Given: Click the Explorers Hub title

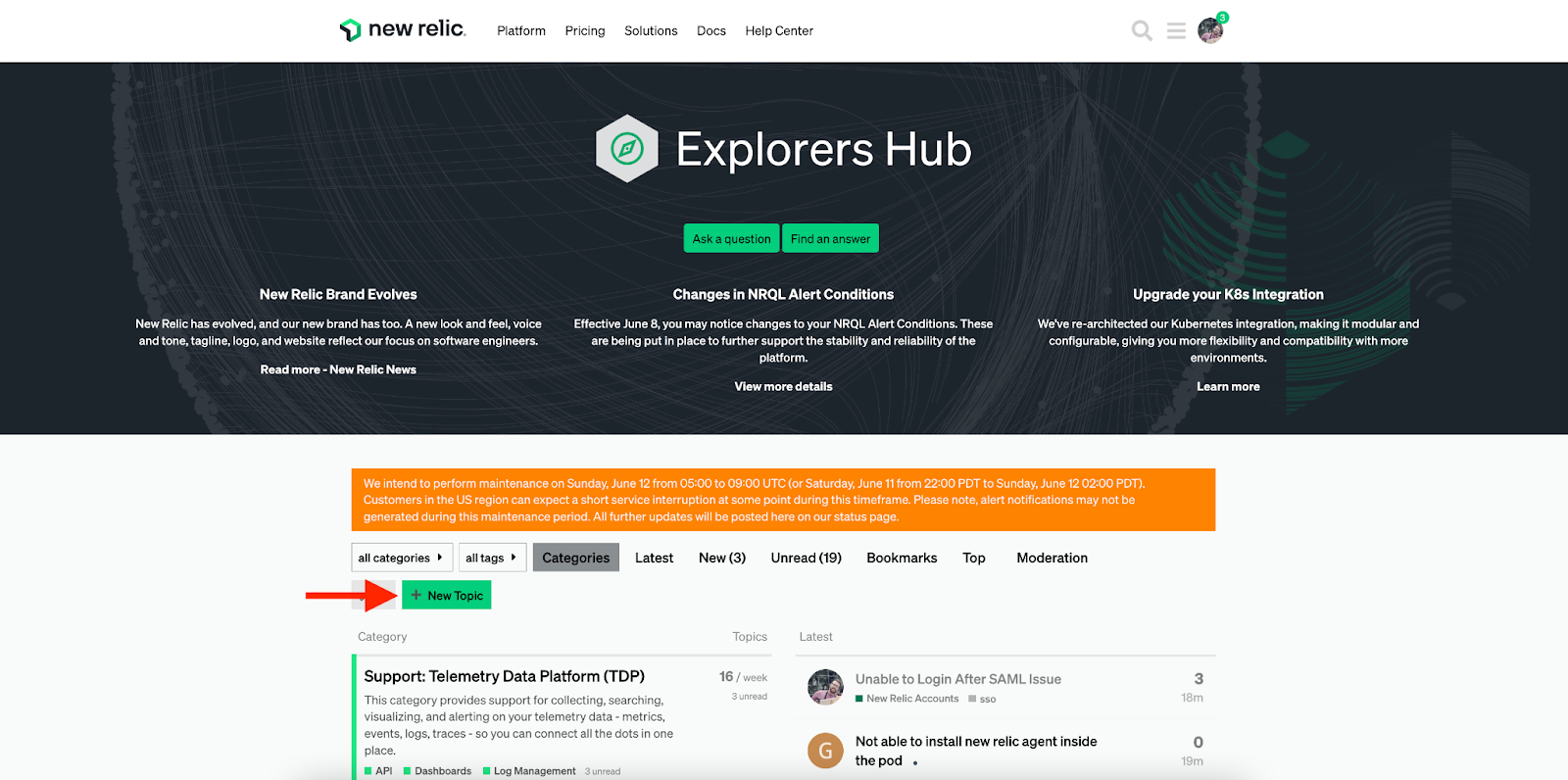Looking at the screenshot, I should (823, 149).
